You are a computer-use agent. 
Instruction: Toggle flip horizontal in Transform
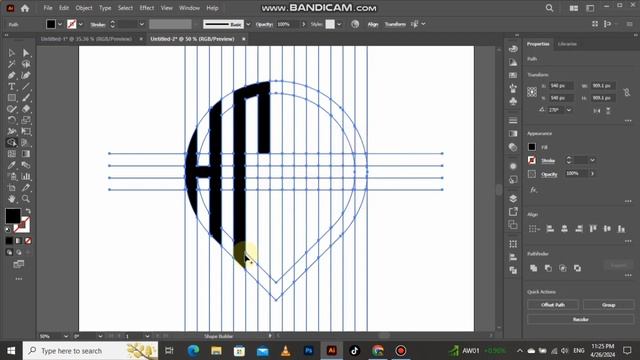pyautogui.click(x=597, y=111)
